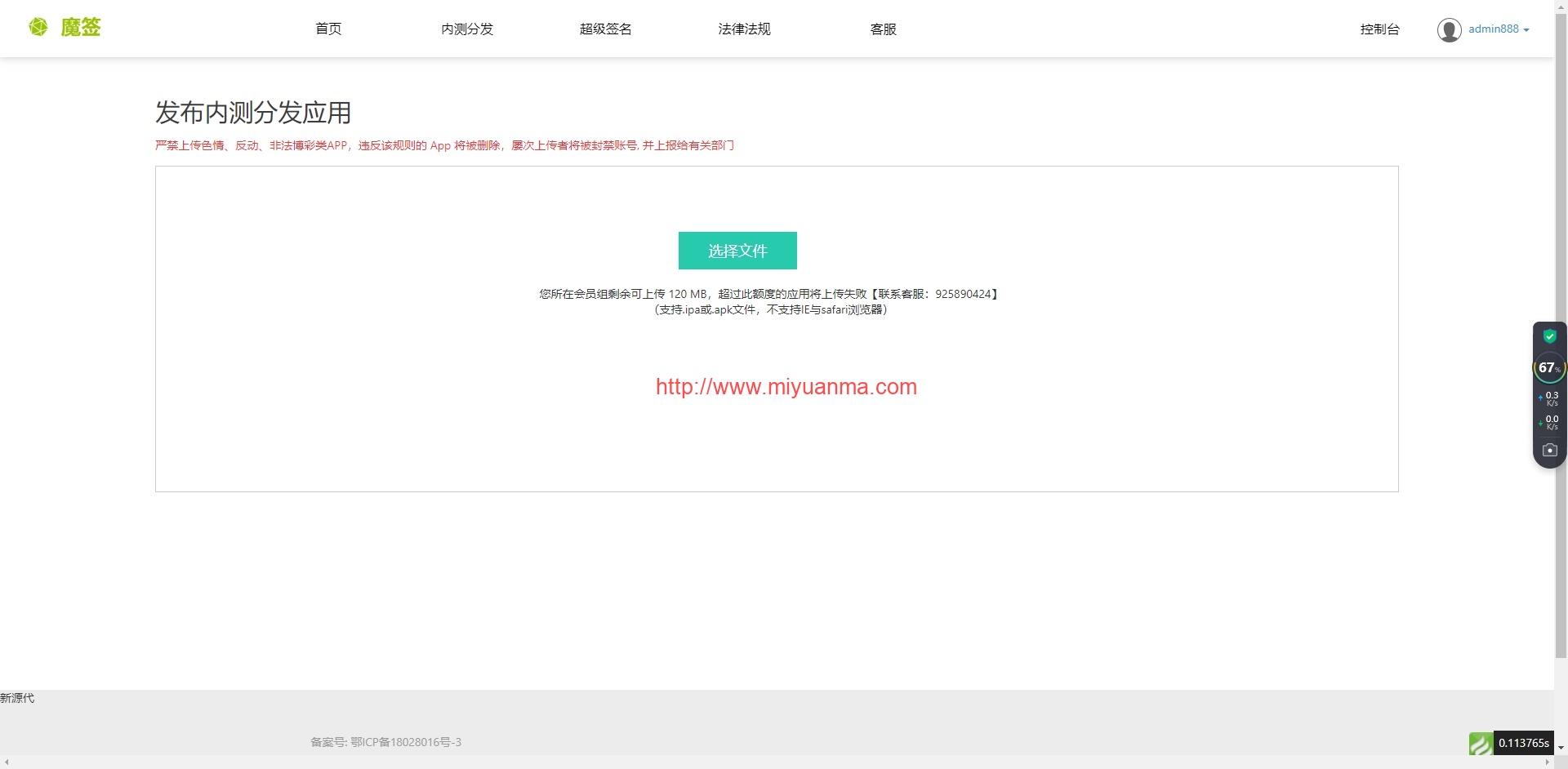
Task: Click the download speed 0.0 K/s readout
Action: (1549, 422)
